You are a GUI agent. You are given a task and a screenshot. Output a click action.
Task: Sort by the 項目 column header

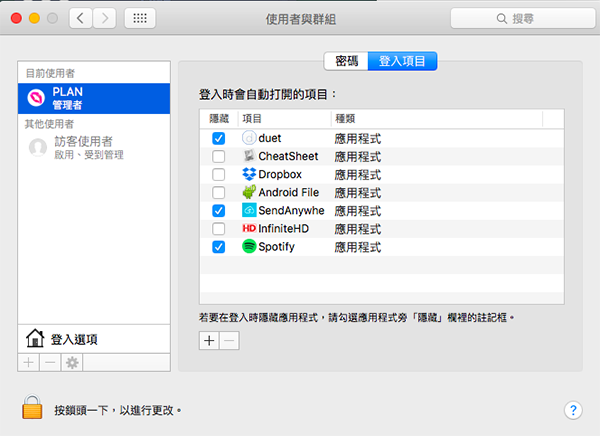pos(284,119)
